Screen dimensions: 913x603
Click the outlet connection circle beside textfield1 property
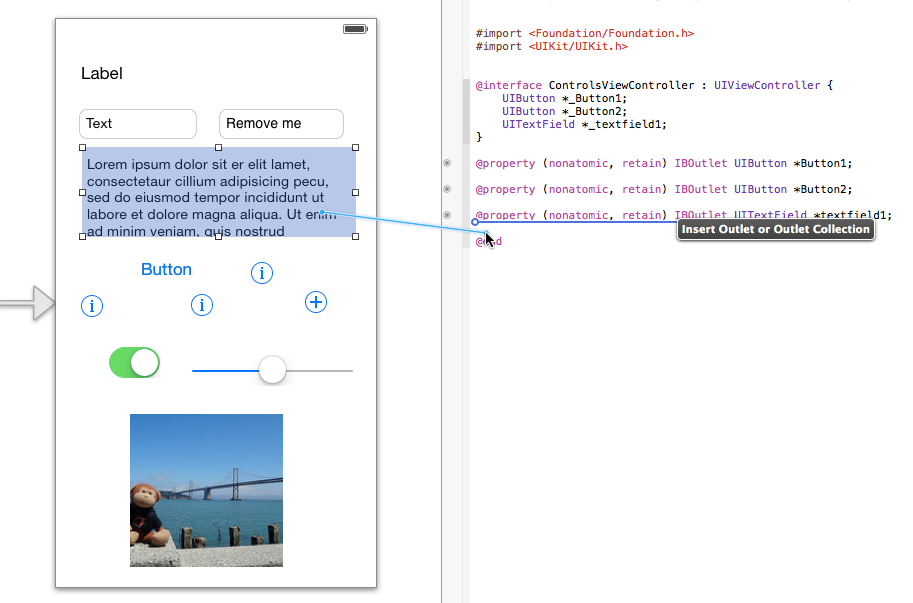pyautogui.click(x=447, y=215)
